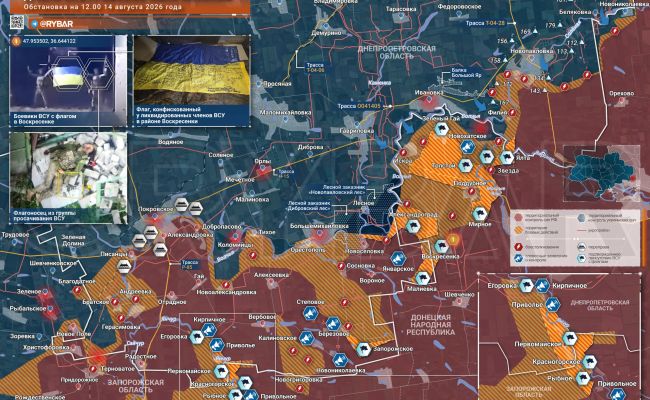
Task: Click the Новопавловка town label
Action: 532,51
